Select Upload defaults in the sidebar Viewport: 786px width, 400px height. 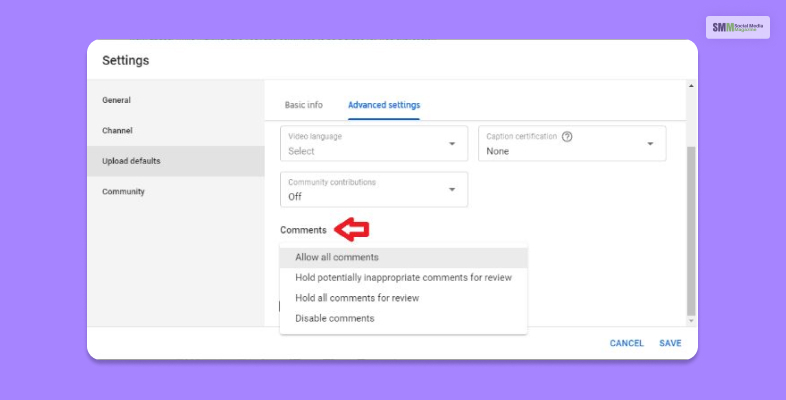click(131, 161)
